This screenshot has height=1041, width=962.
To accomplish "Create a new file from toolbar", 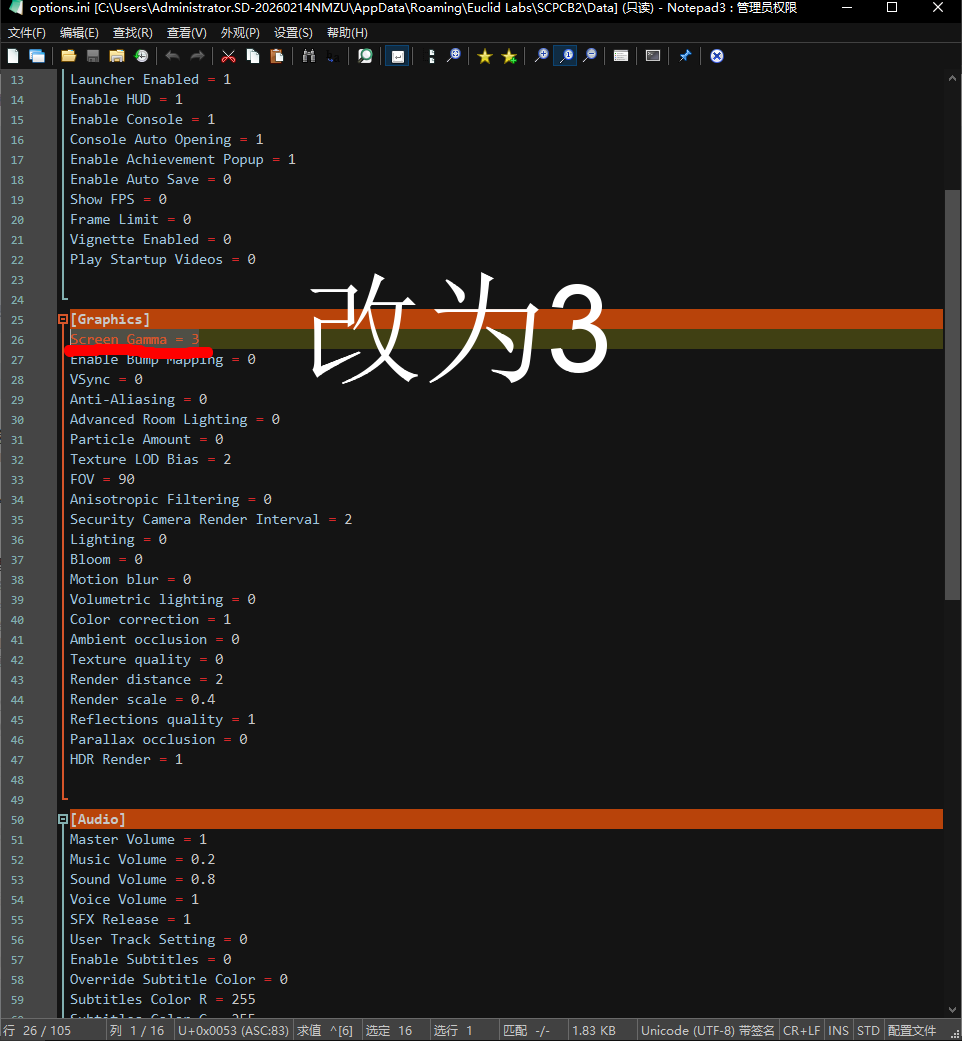I will [13, 56].
